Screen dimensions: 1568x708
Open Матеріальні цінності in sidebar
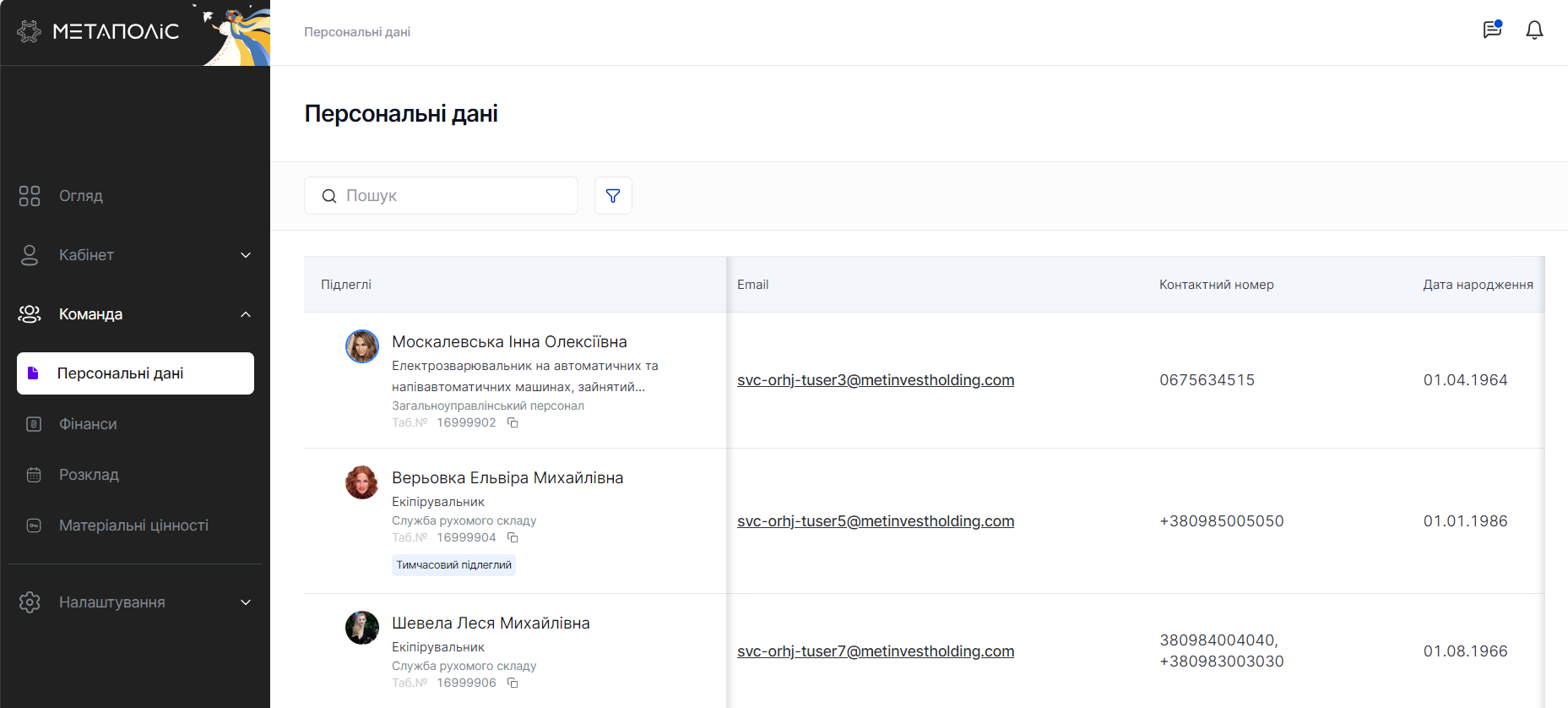133,526
